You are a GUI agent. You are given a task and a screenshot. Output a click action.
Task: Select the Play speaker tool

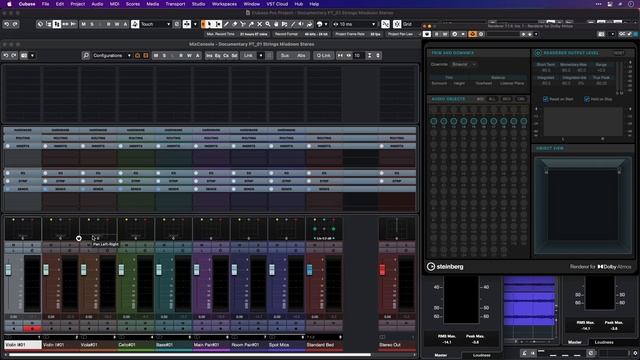coord(301,24)
